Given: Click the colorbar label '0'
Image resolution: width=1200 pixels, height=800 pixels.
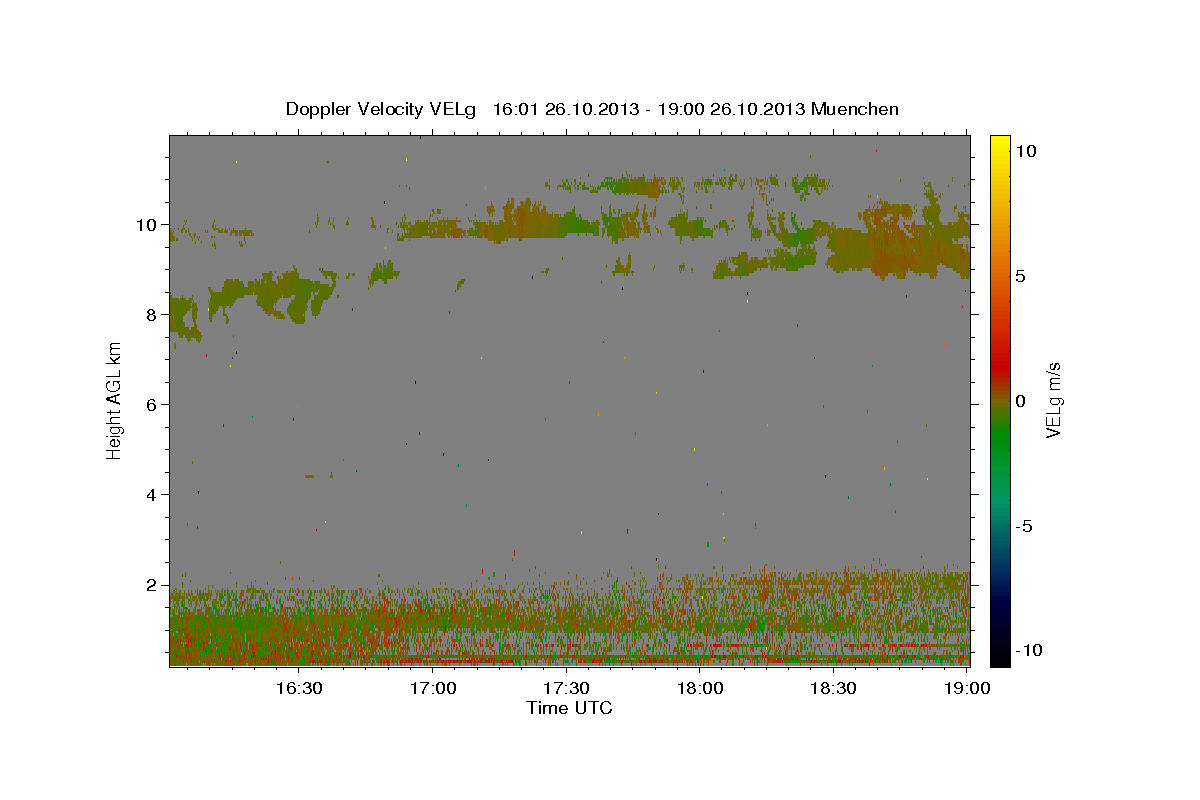Looking at the screenshot, I should coord(1020,401).
